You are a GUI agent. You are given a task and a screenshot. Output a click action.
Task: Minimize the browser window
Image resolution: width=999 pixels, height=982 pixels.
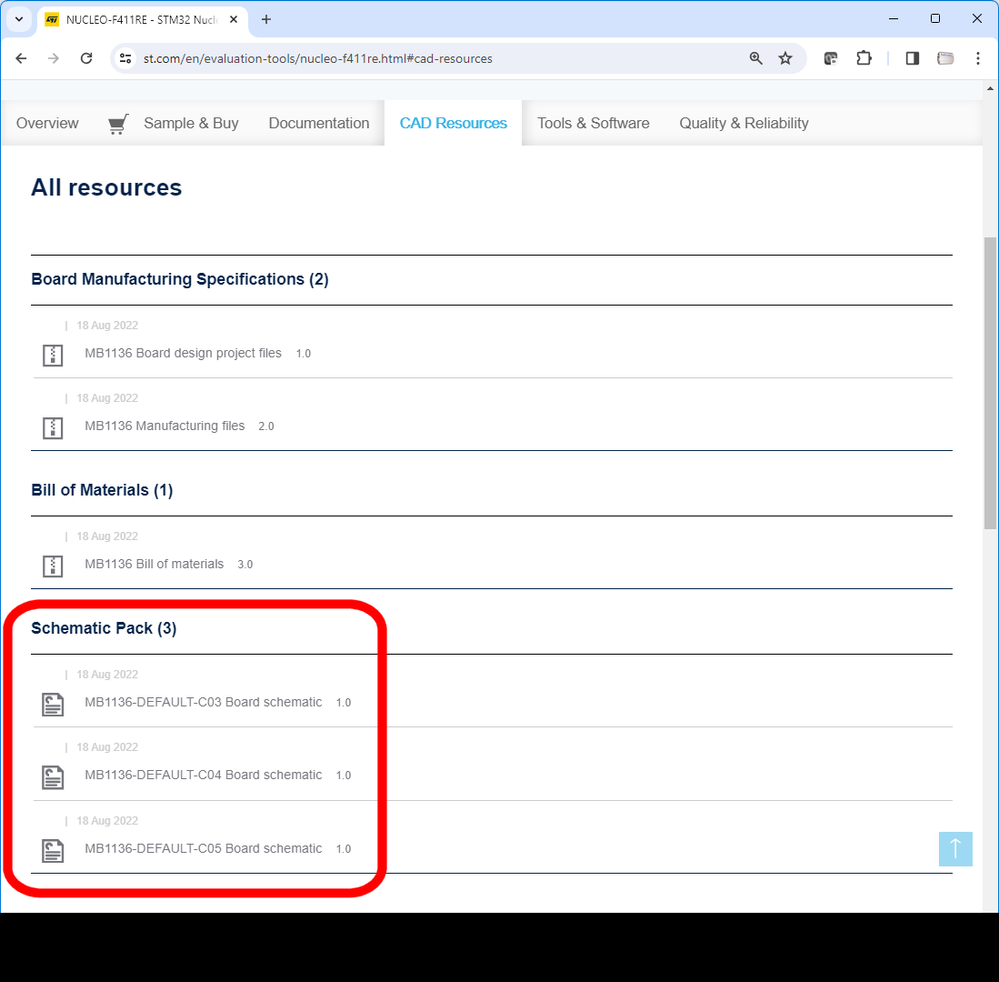(893, 19)
